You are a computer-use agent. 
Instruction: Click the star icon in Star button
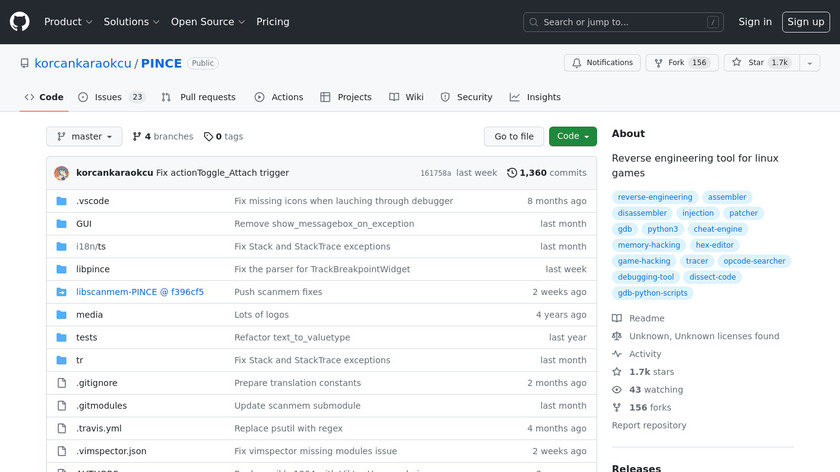737,63
